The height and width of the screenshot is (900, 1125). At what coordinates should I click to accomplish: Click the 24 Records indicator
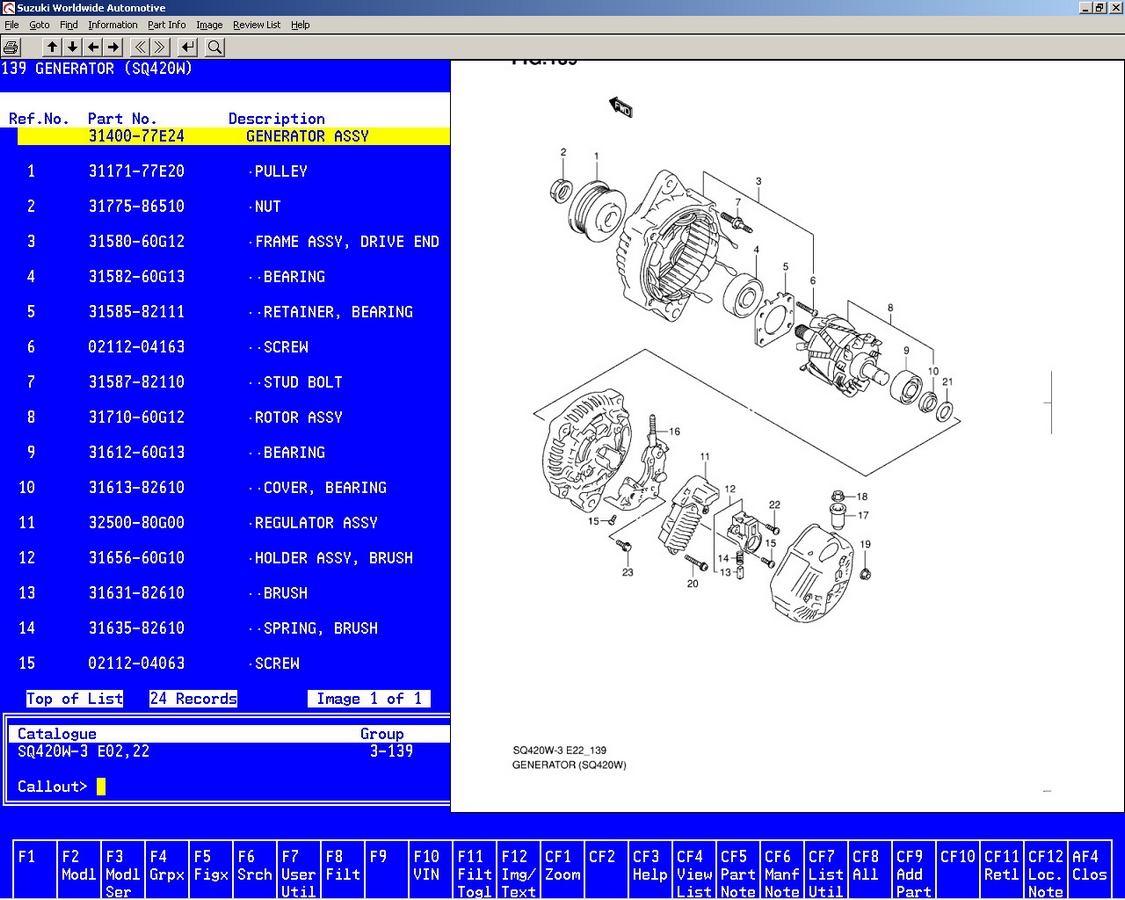tap(193, 699)
